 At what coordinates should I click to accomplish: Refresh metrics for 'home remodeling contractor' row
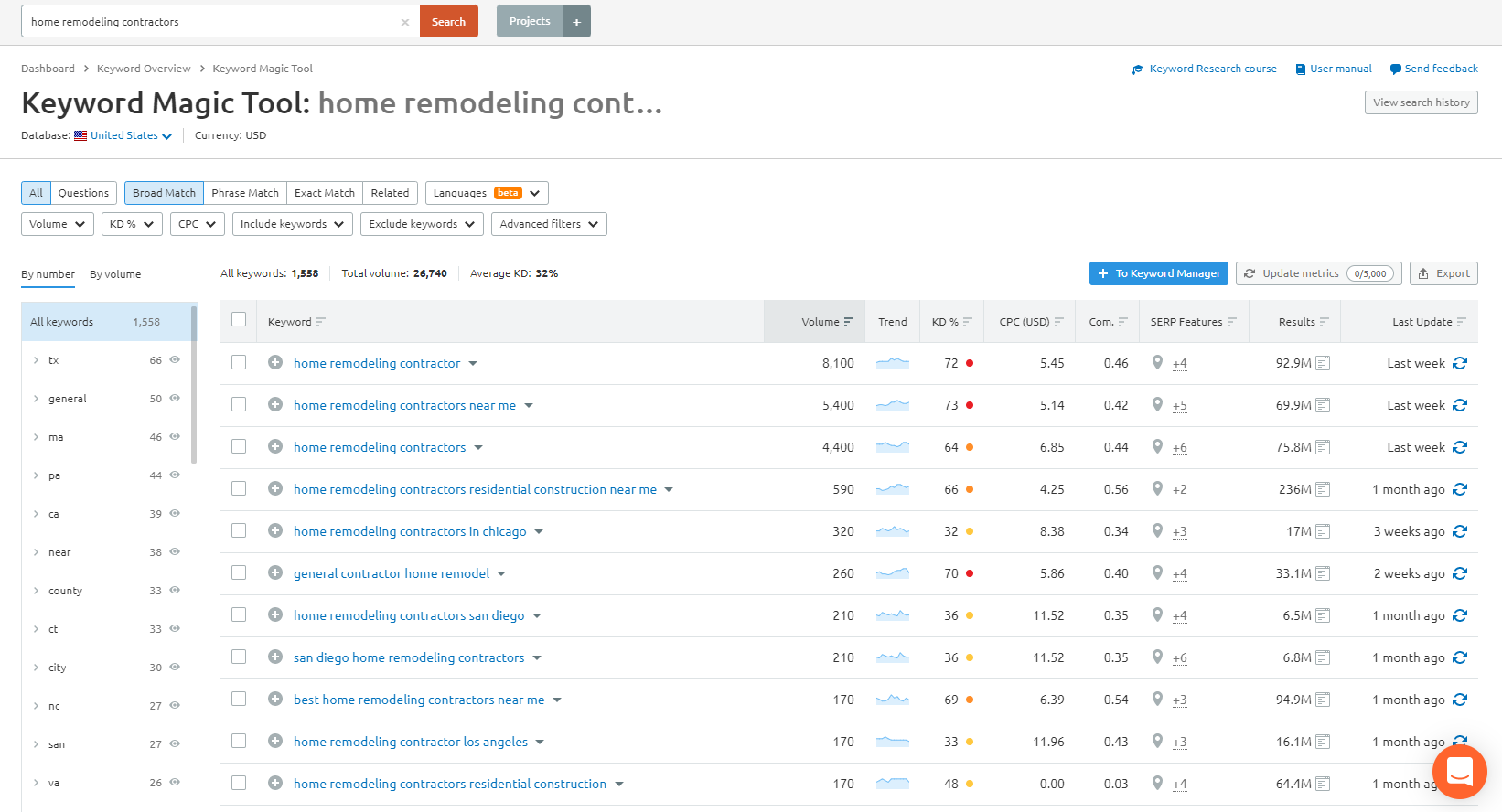tap(1460, 363)
